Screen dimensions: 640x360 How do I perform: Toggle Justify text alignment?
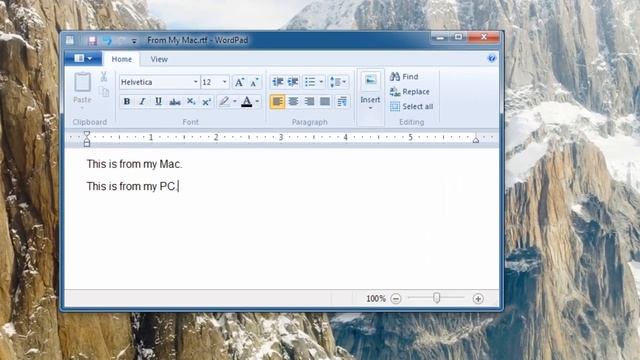(x=325, y=101)
